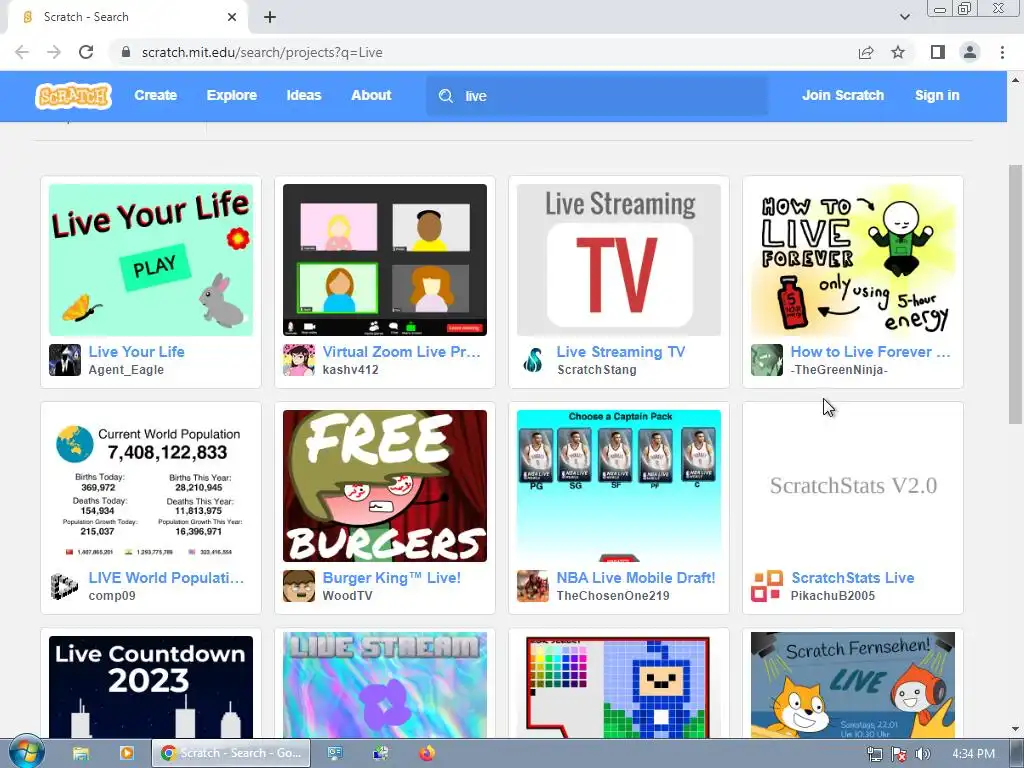1024x768 pixels.
Task: Click LIVE World Populati... title link
Action: pyautogui.click(x=166, y=578)
